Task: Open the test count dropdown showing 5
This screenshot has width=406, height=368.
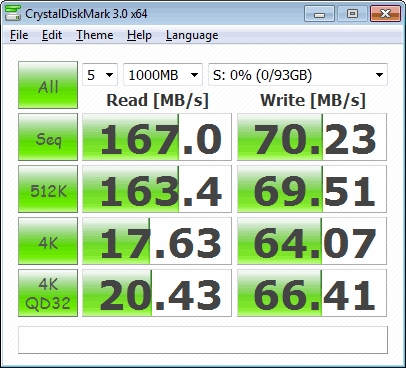Action: click(x=100, y=75)
